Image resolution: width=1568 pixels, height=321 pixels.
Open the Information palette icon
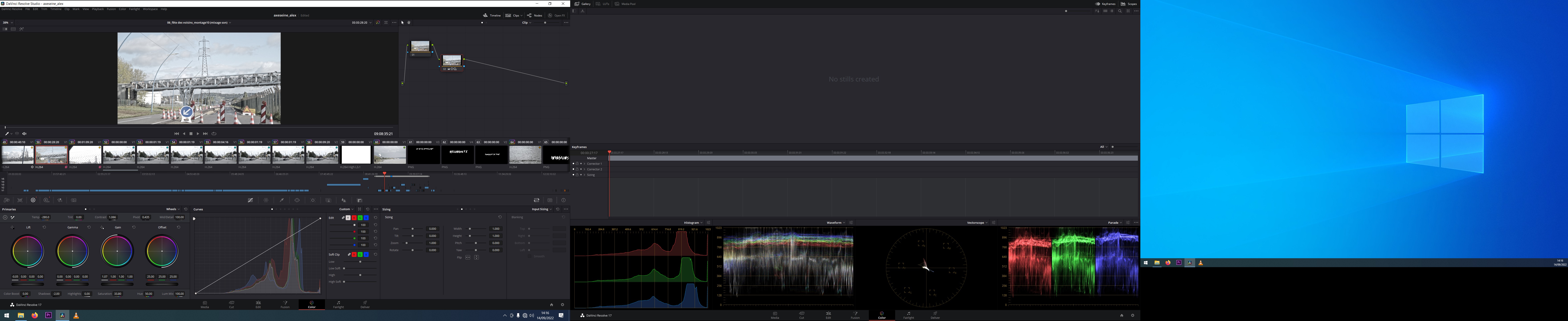coord(564,200)
